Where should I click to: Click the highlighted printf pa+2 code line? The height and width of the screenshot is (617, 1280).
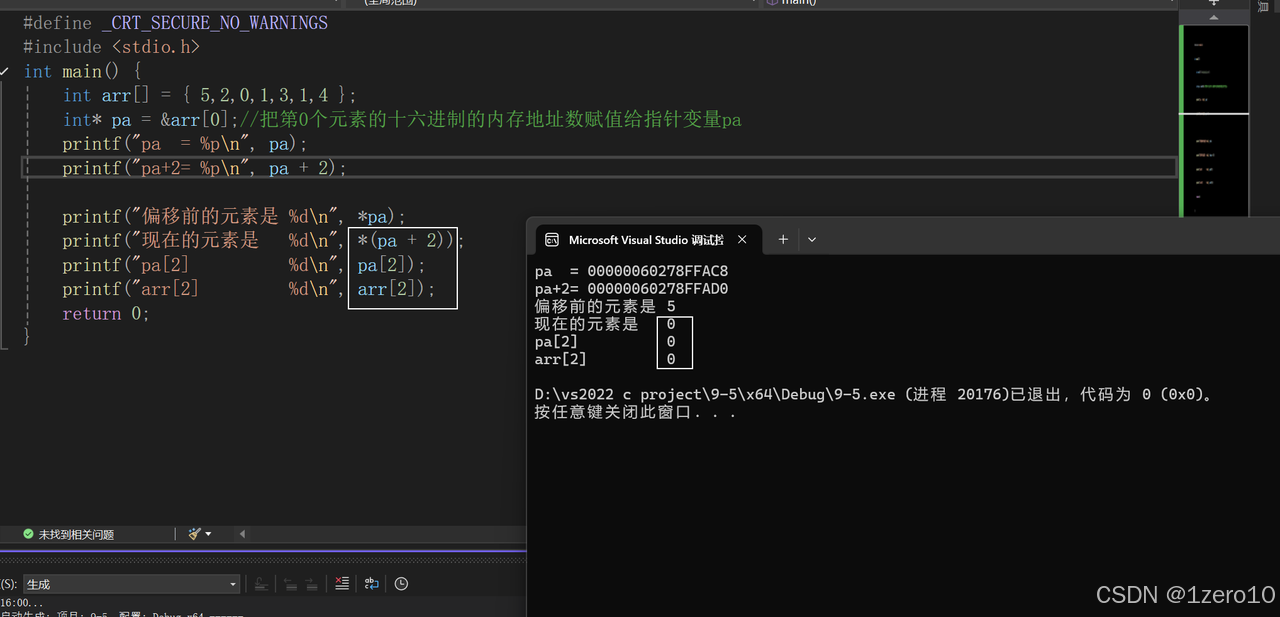(204, 168)
